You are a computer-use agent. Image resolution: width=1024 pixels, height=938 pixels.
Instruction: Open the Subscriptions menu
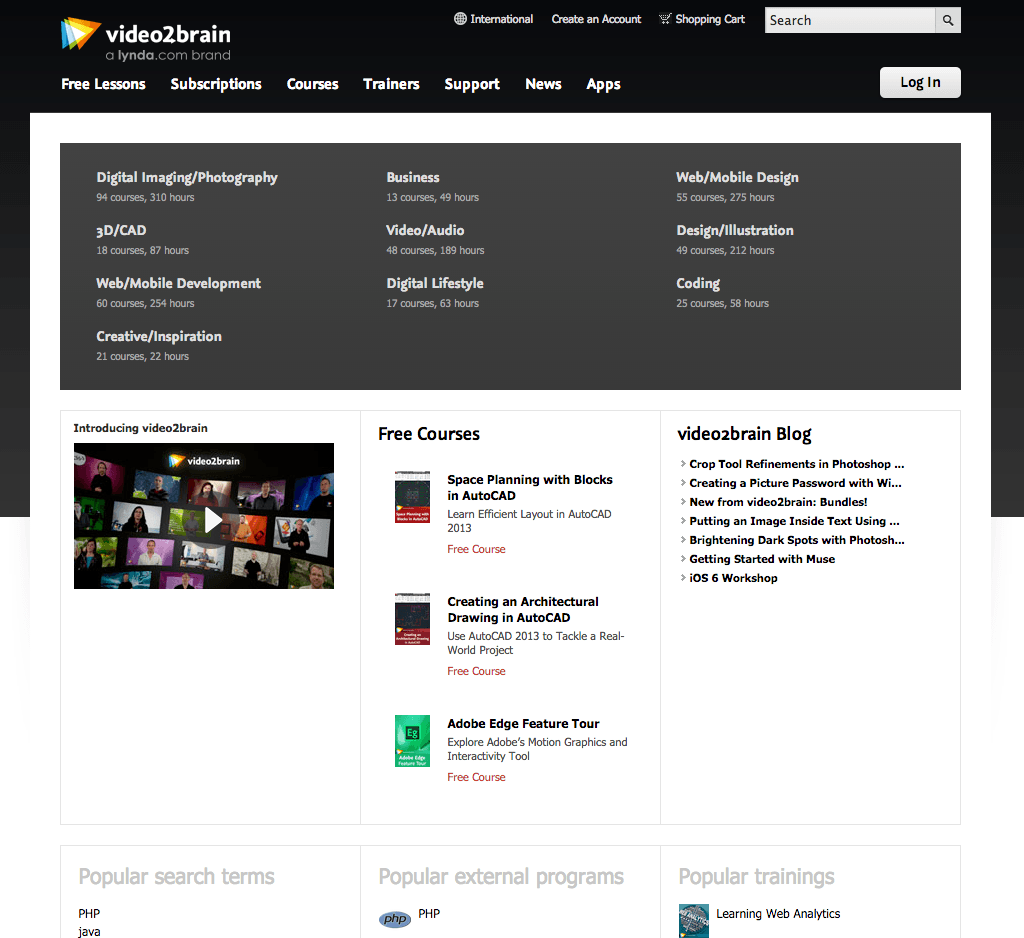(216, 84)
